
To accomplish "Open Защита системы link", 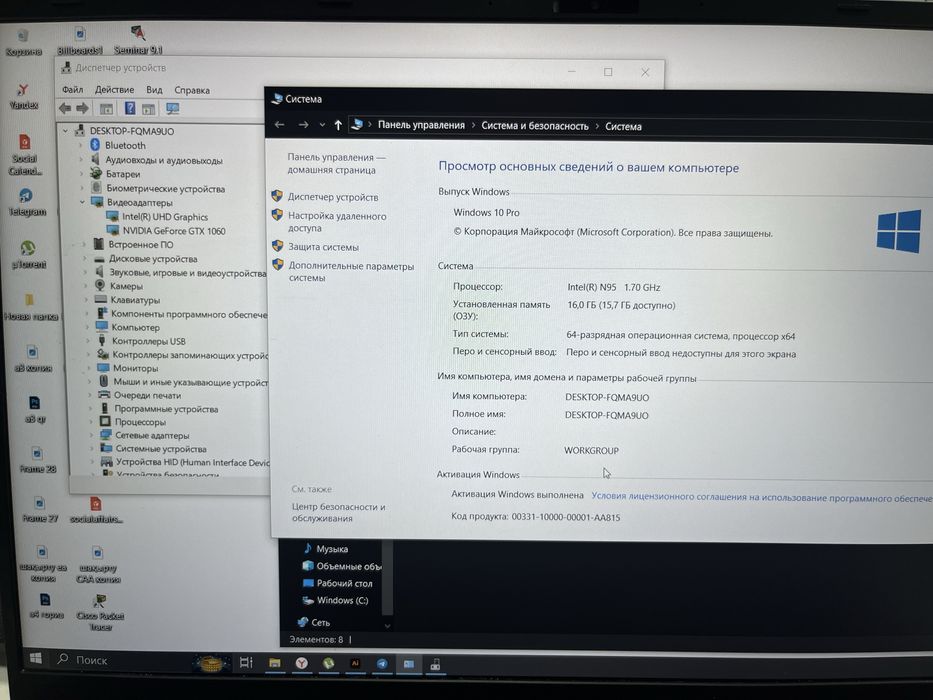I will click(x=324, y=246).
